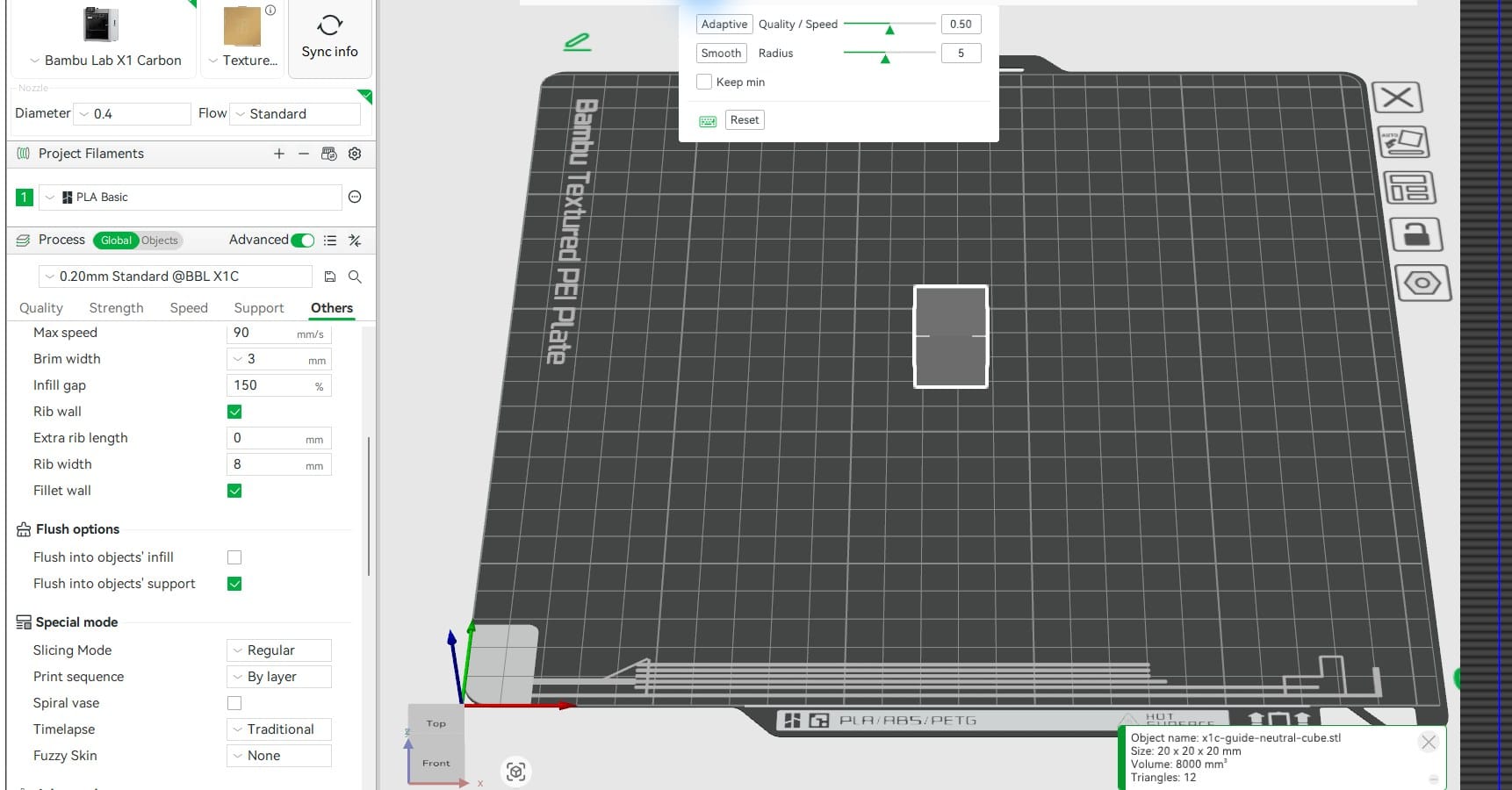This screenshot has width=1512, height=790.
Task: Open plate settings hexagon icon
Action: pyautogui.click(x=1422, y=284)
